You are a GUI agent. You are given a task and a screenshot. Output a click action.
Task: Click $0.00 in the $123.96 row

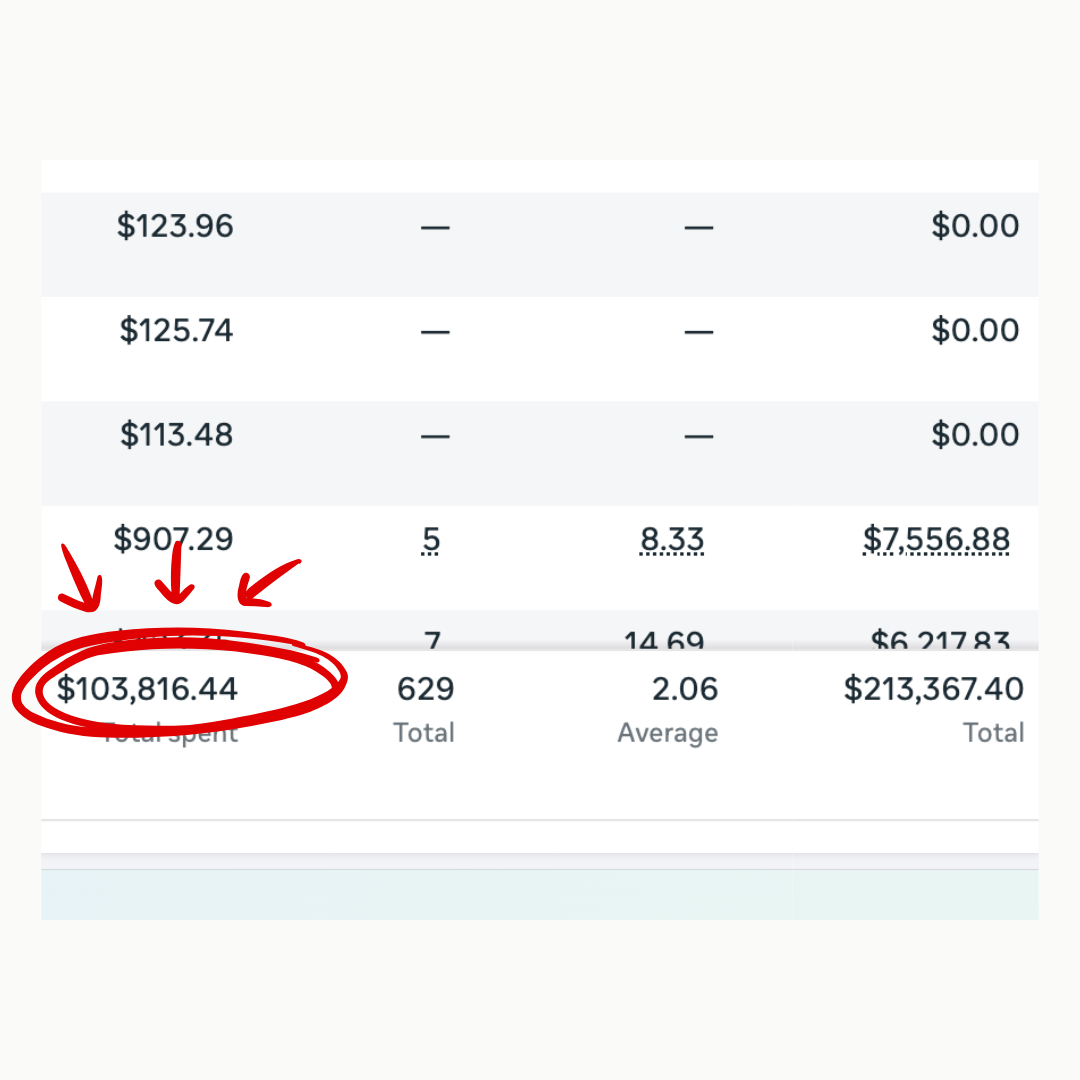(975, 226)
